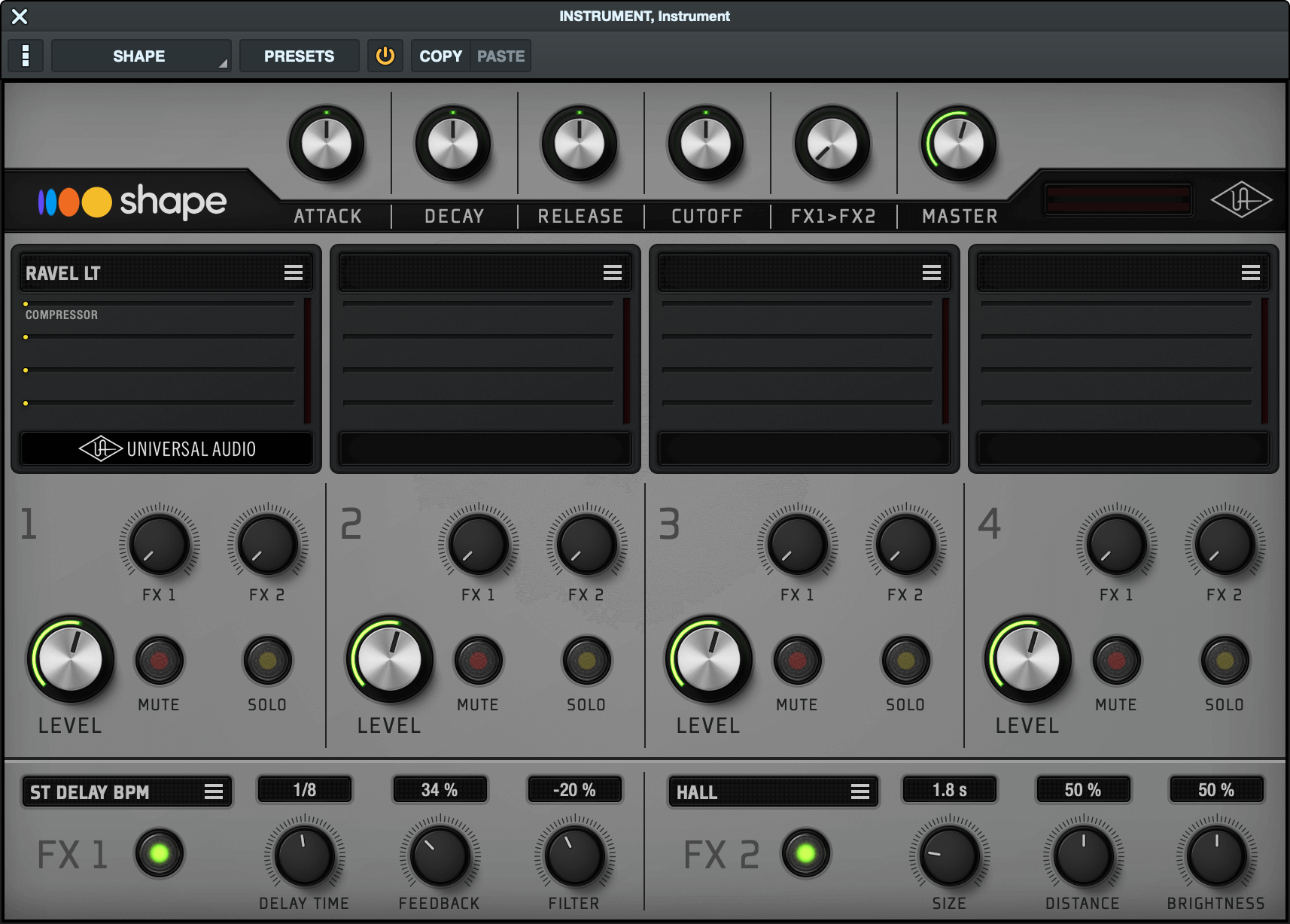The image size is (1290, 924).
Task: Open the empty layer 4 instrument selector
Action: [x=1123, y=272]
